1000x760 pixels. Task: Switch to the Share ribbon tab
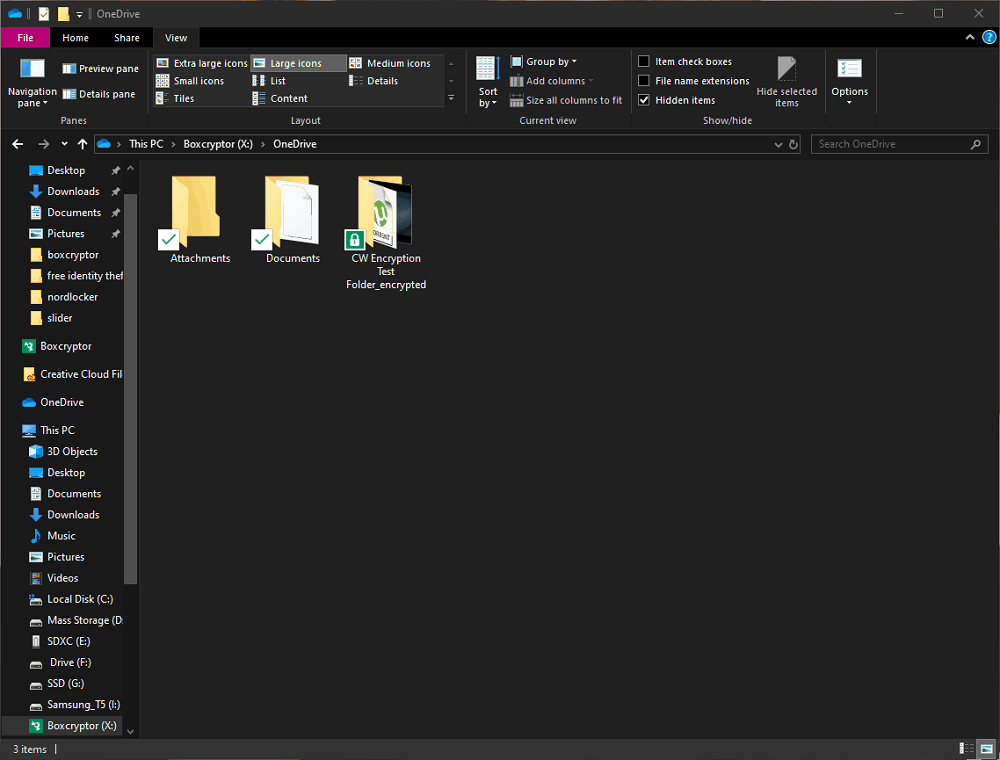tap(127, 38)
